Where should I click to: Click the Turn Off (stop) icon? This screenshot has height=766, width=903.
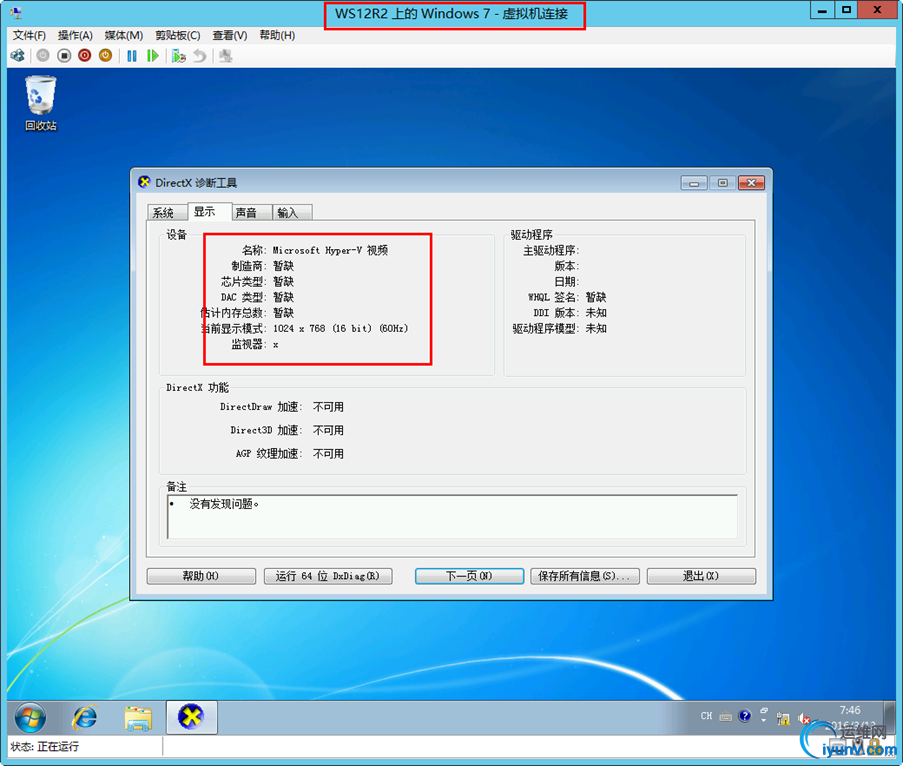64,56
